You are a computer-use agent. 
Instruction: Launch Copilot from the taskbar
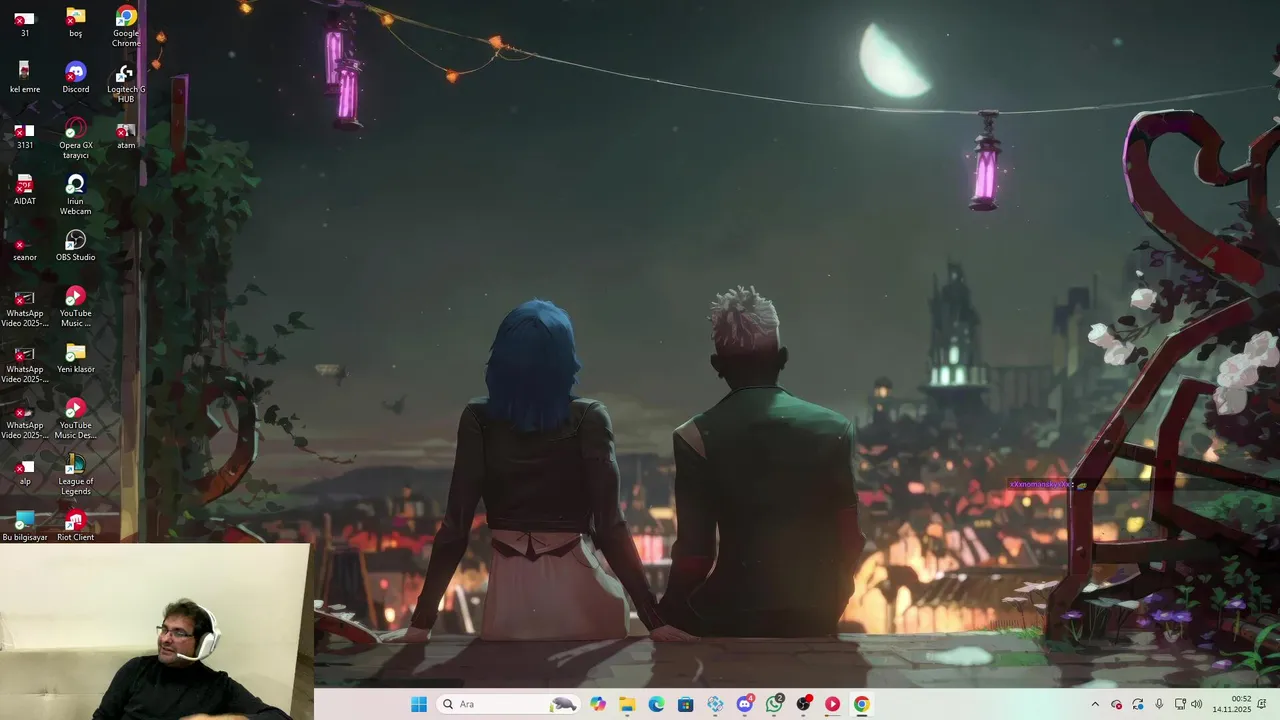[598, 704]
